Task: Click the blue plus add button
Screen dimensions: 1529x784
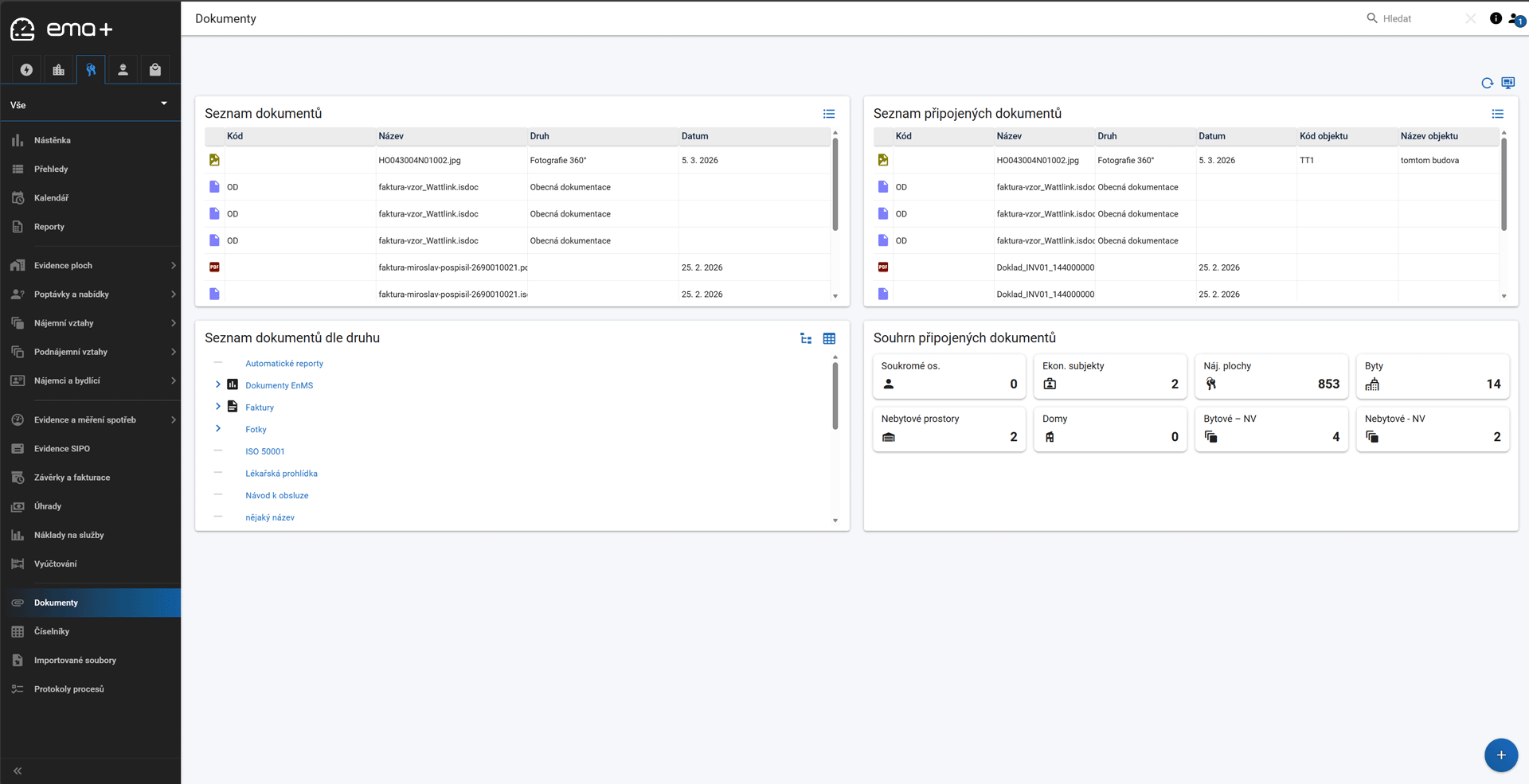Action: [1500, 755]
